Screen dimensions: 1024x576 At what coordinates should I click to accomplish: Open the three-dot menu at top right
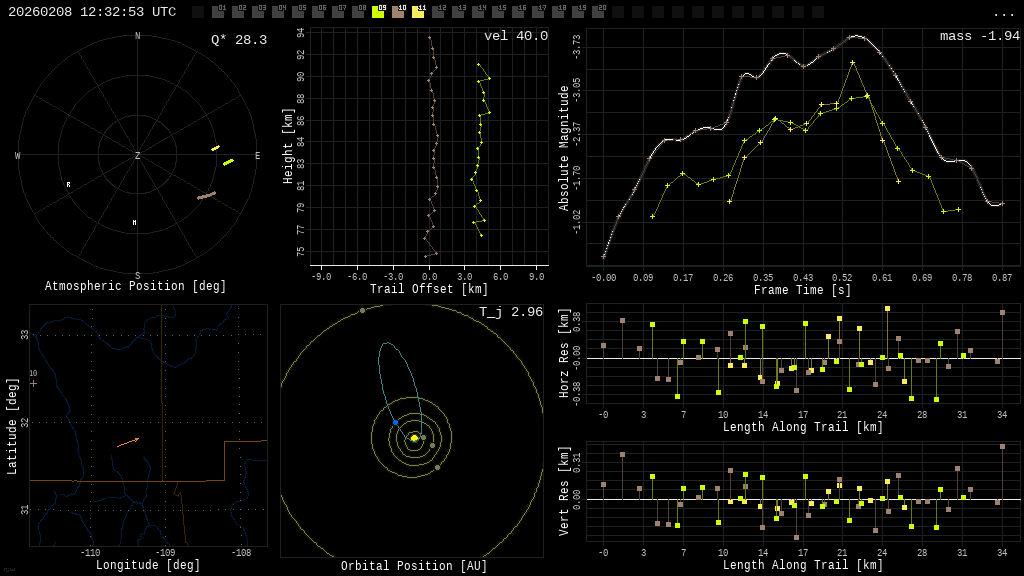coord(1003,13)
